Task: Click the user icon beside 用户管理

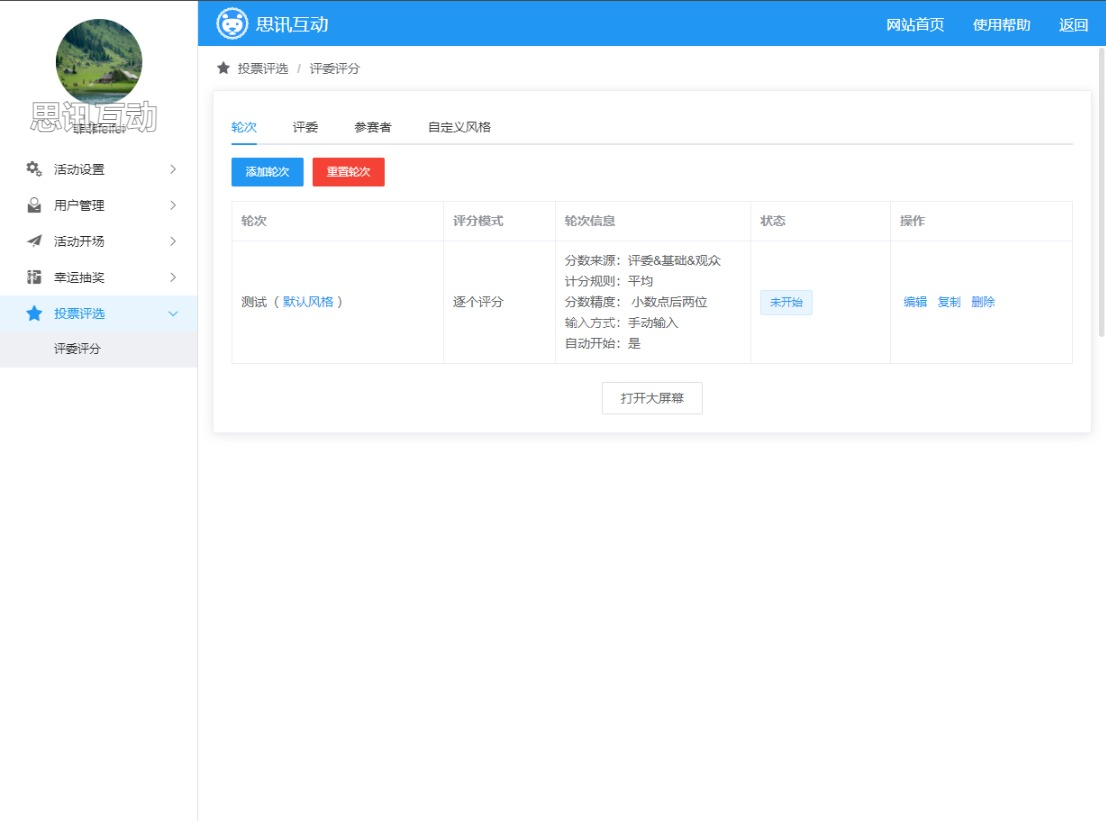Action: (x=34, y=205)
